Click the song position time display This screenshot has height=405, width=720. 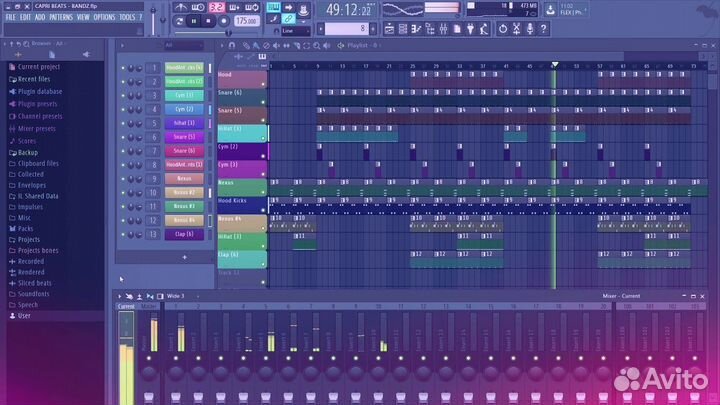click(349, 11)
